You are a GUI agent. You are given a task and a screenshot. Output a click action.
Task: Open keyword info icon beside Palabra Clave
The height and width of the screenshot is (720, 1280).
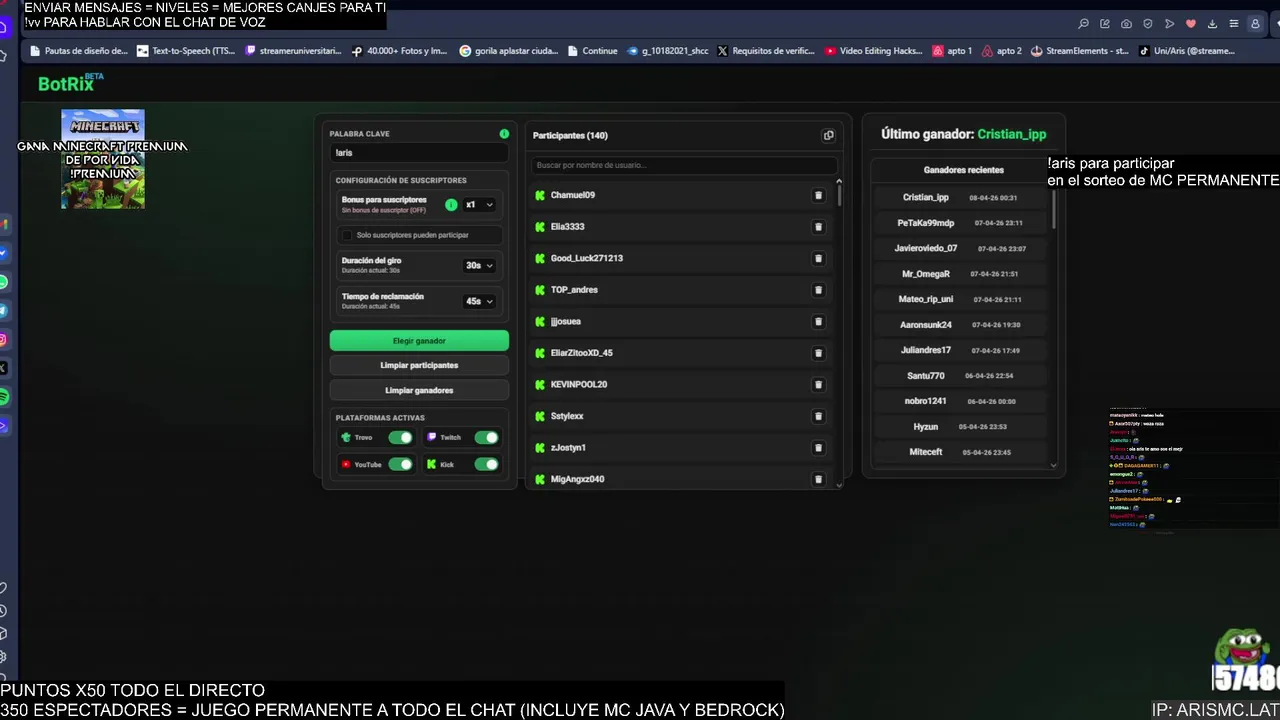(x=504, y=133)
